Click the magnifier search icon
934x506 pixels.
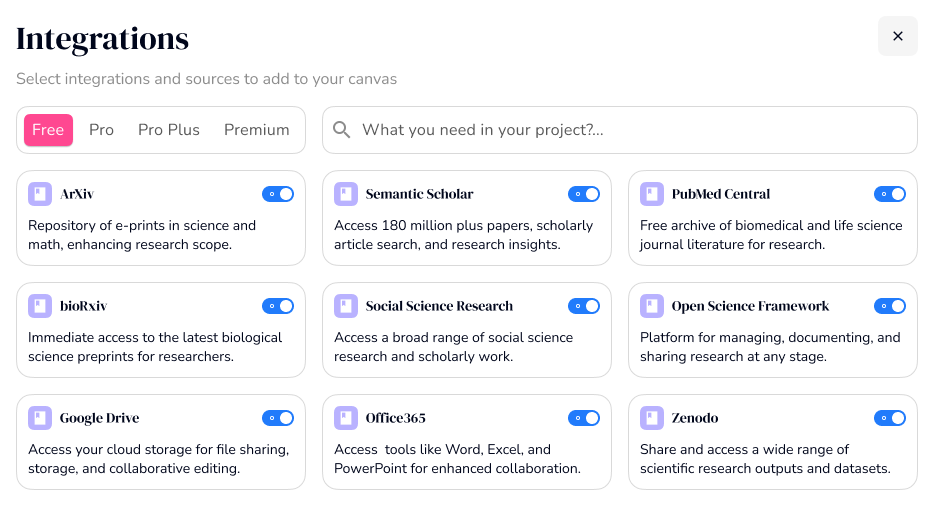point(341,130)
